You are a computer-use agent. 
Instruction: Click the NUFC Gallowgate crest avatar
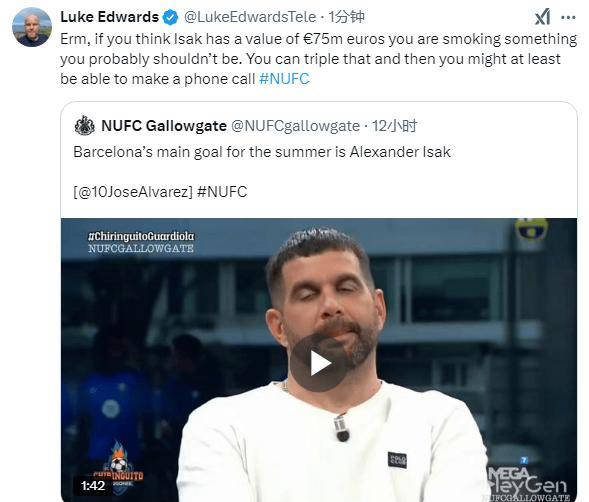[x=85, y=126]
